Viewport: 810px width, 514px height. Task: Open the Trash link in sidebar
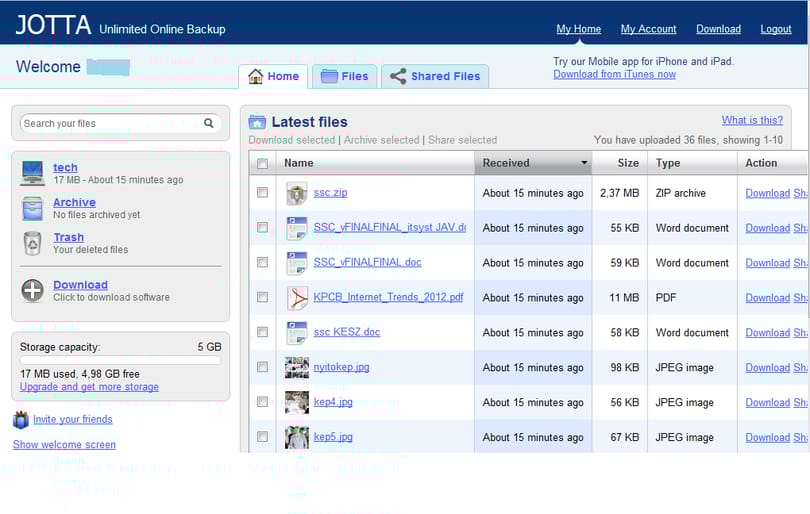(x=69, y=238)
